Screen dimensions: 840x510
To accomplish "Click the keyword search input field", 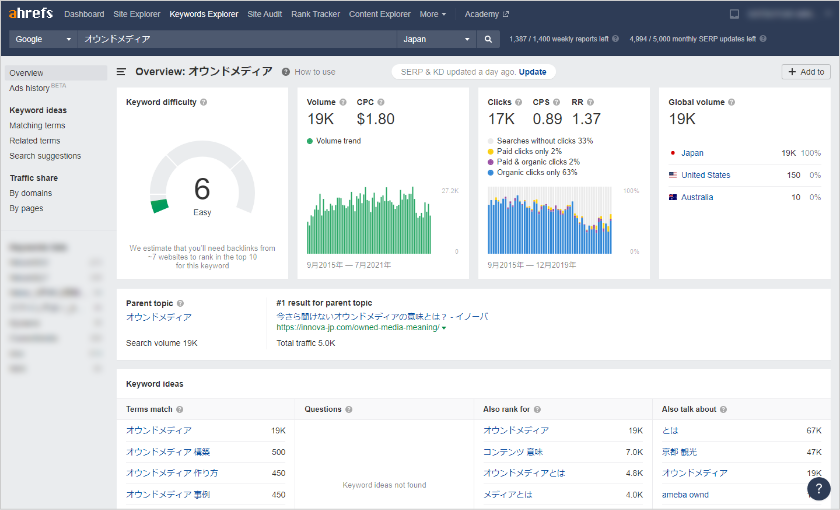I will point(237,39).
